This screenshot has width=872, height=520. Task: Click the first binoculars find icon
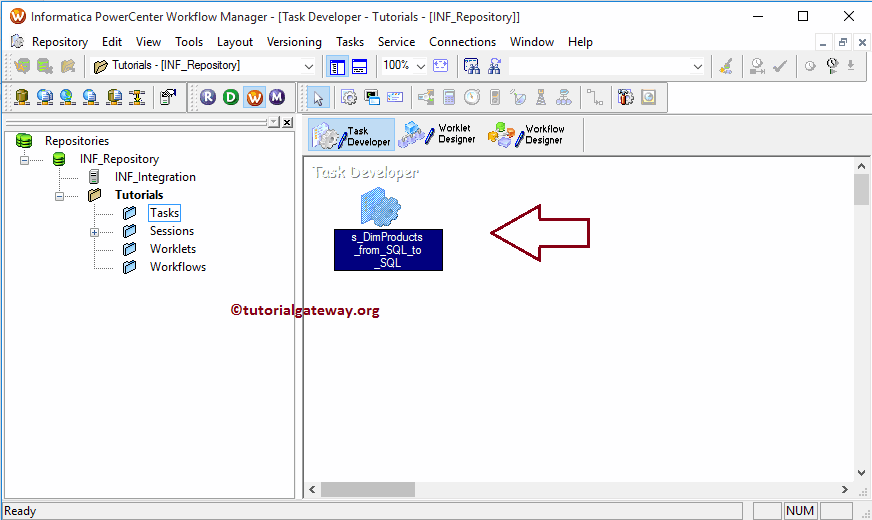coord(472,66)
